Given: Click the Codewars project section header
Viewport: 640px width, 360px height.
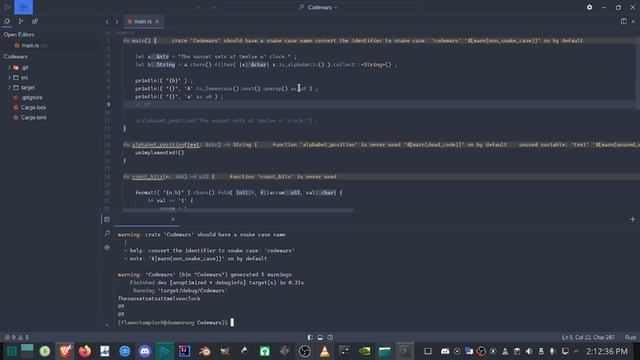Looking at the screenshot, I should click(x=16, y=57).
